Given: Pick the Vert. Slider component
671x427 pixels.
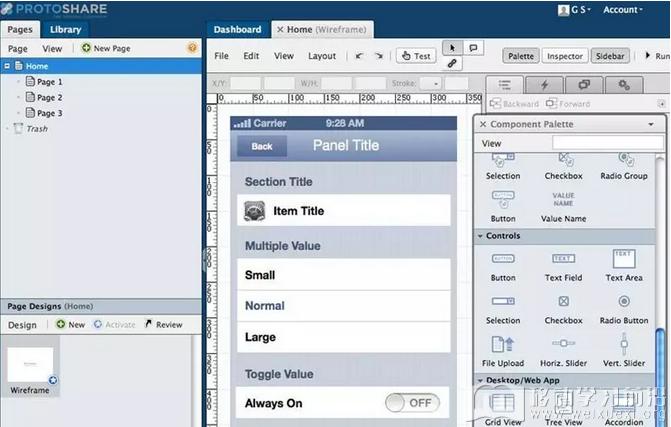Looking at the screenshot, I should click(624, 352).
